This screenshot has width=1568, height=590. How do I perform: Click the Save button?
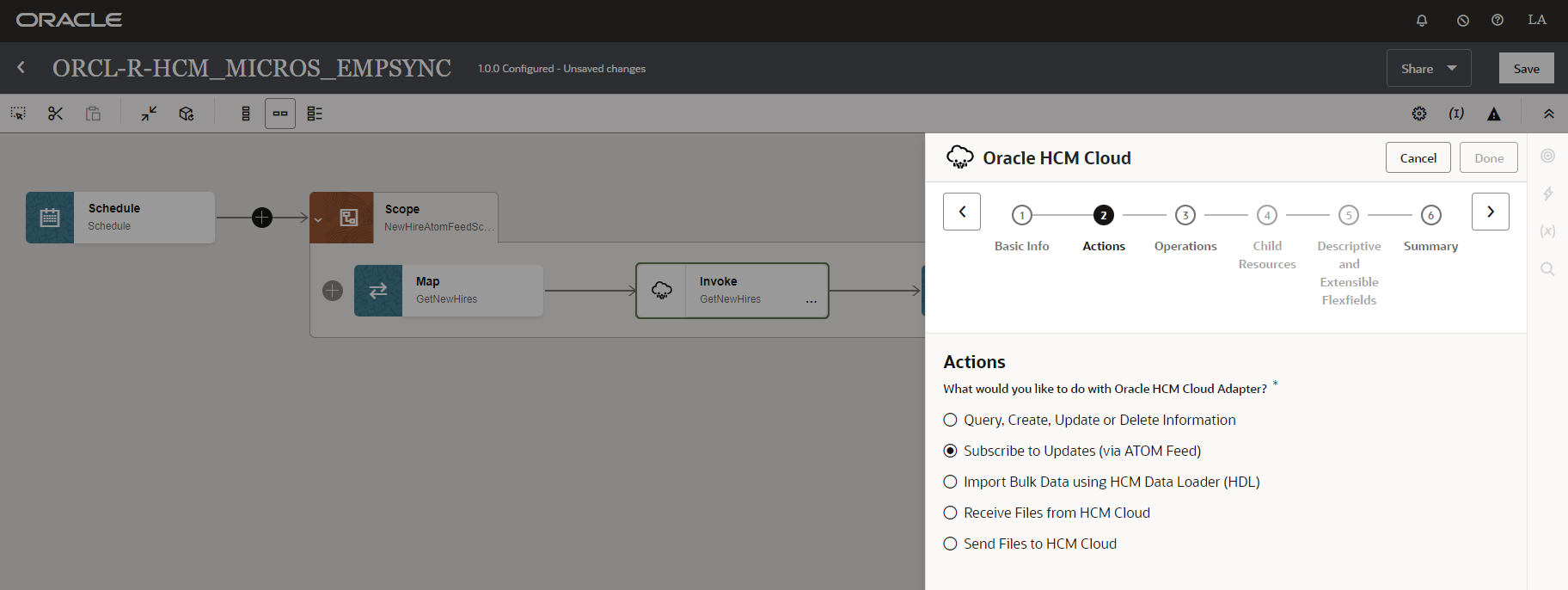[x=1527, y=68]
